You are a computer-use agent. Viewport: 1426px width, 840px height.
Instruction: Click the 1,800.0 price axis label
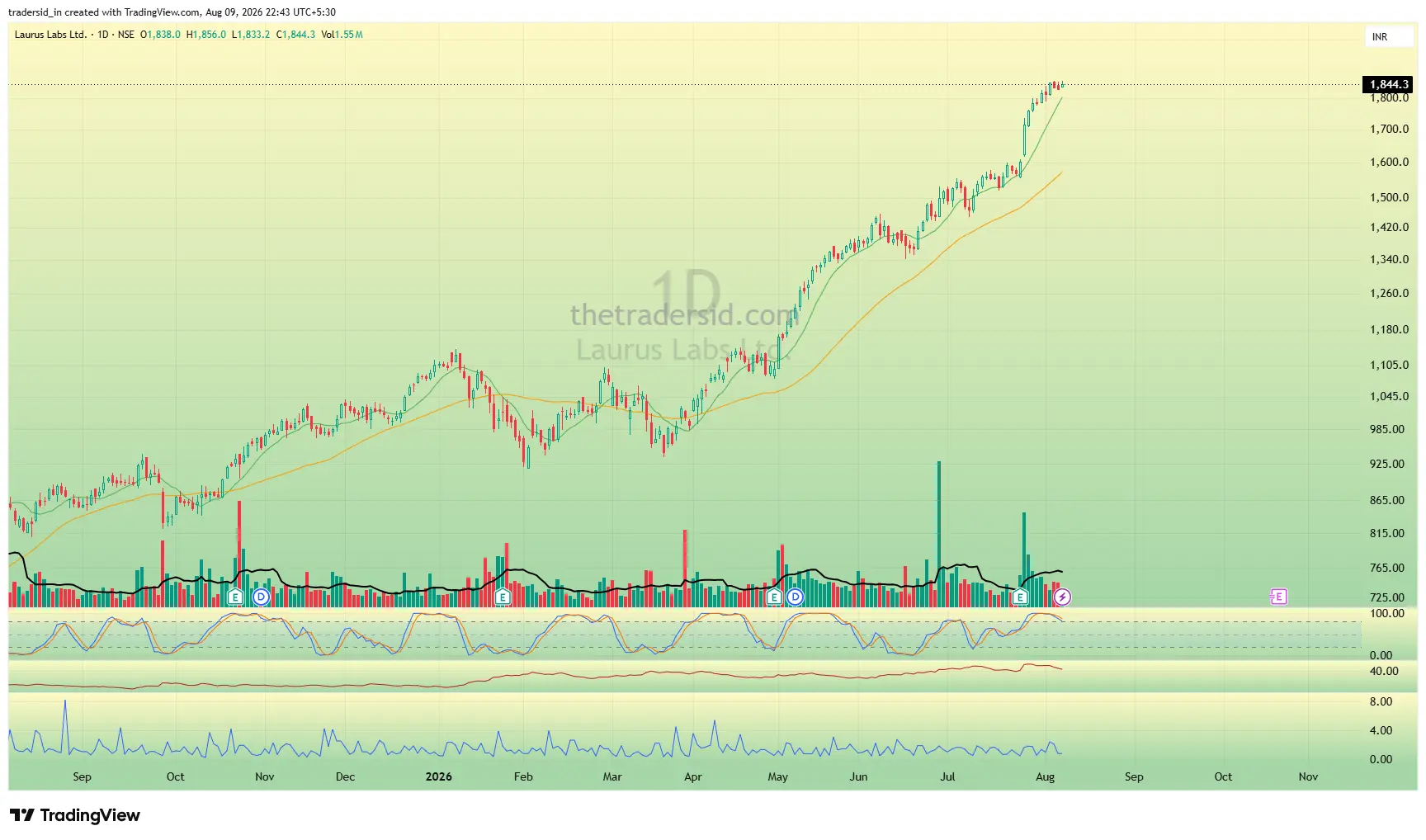pyautogui.click(x=1390, y=98)
